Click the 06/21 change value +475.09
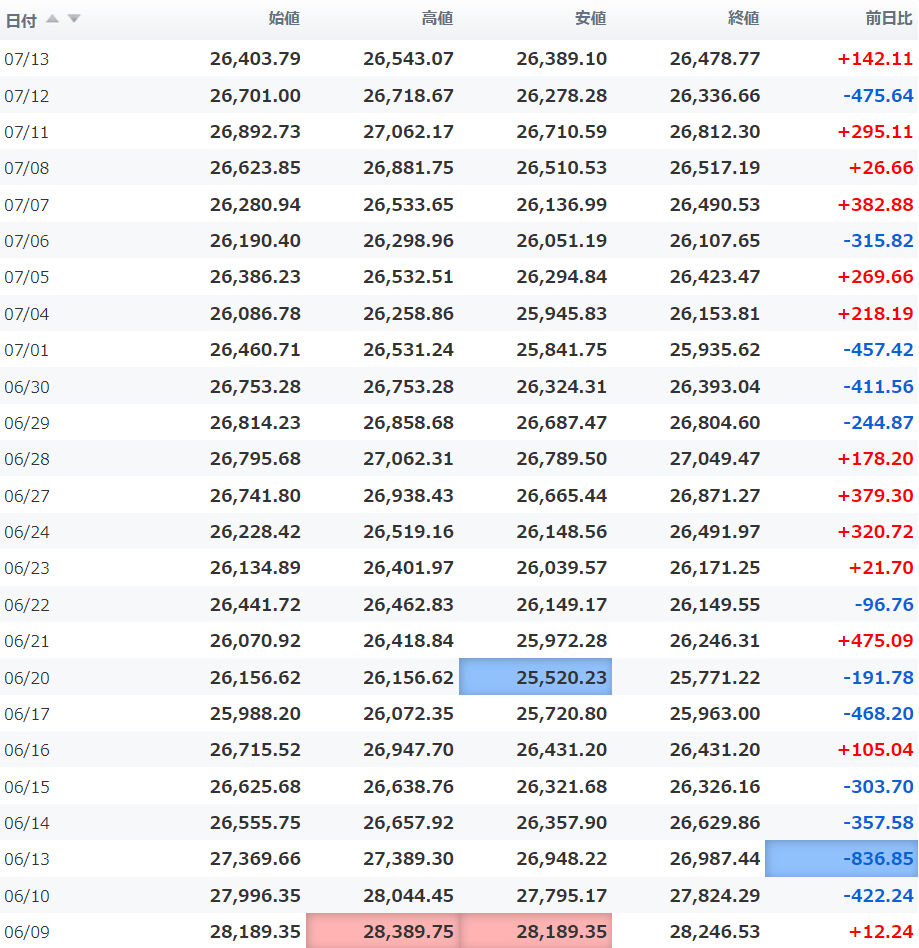This screenshot has width=919, height=948. [875, 641]
